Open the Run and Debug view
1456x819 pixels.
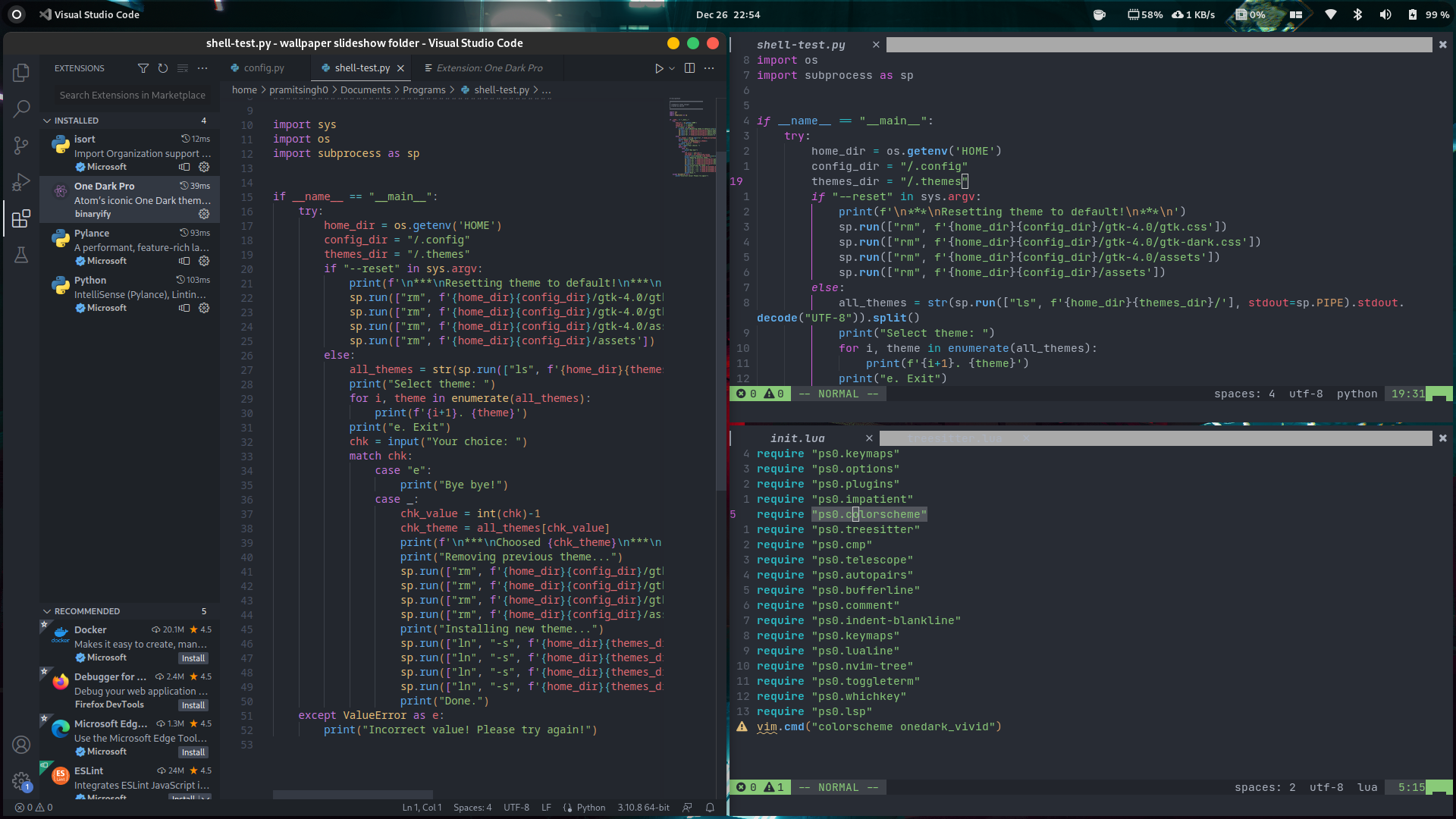(20, 182)
